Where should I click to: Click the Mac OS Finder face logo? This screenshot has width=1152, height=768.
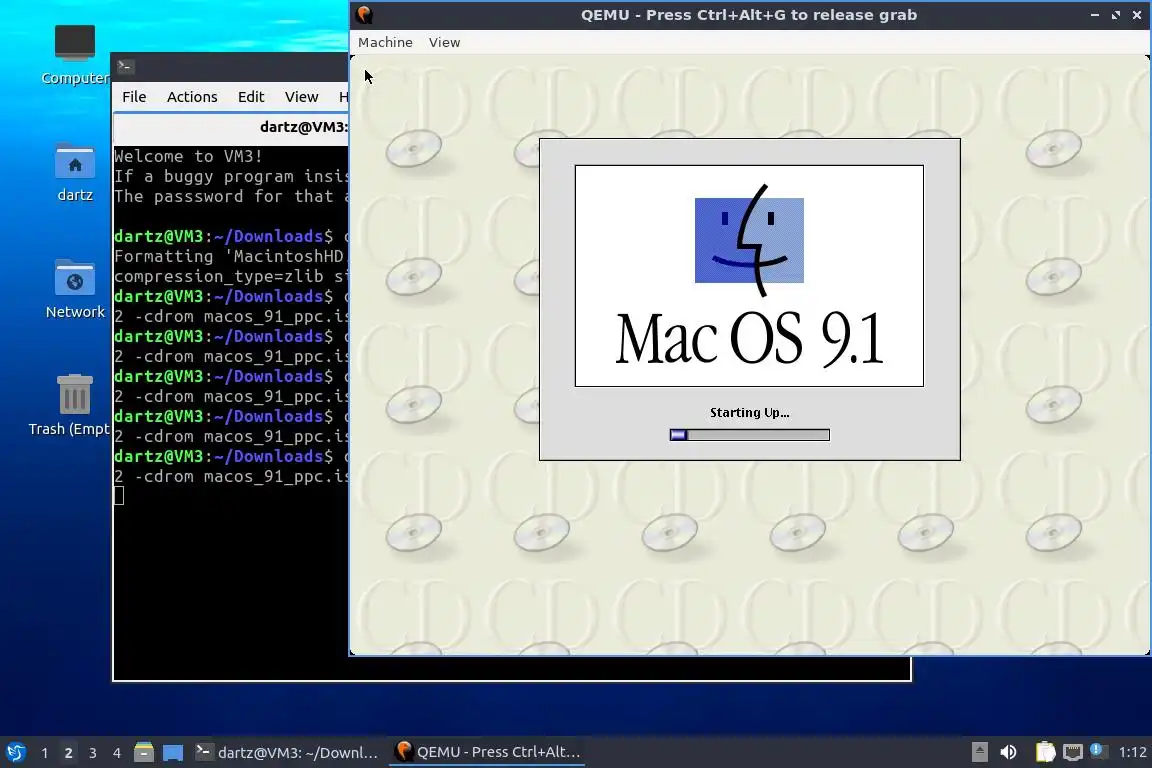749,240
